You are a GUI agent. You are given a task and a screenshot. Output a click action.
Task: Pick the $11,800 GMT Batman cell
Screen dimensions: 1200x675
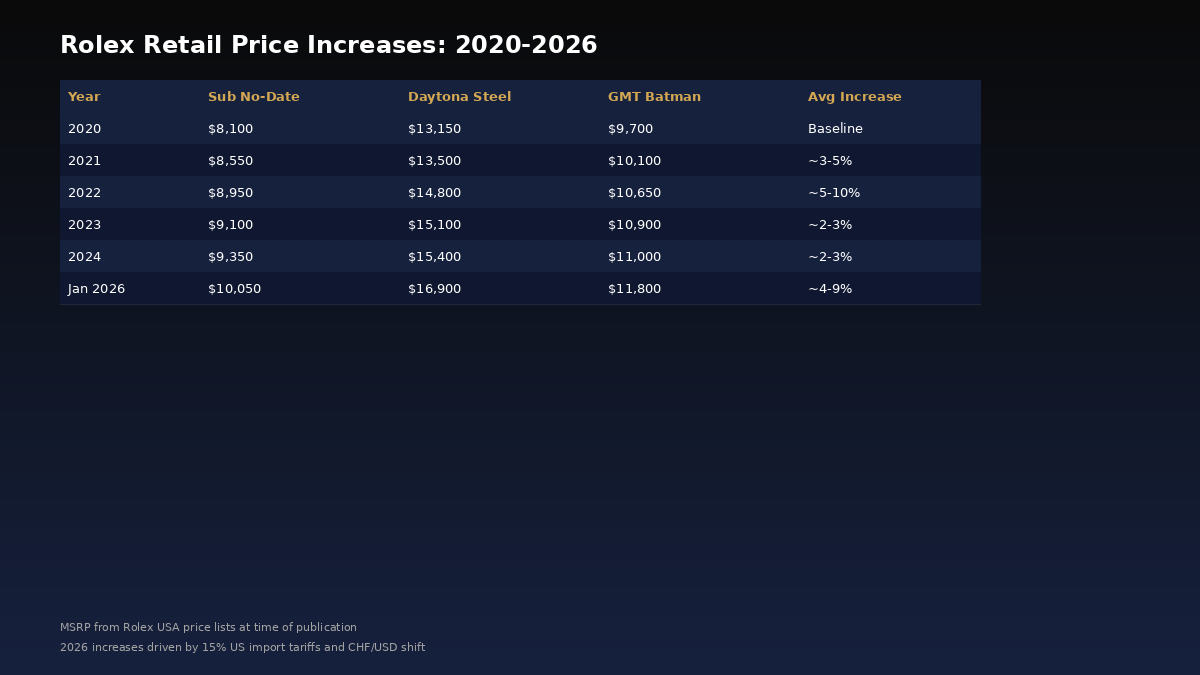click(634, 289)
